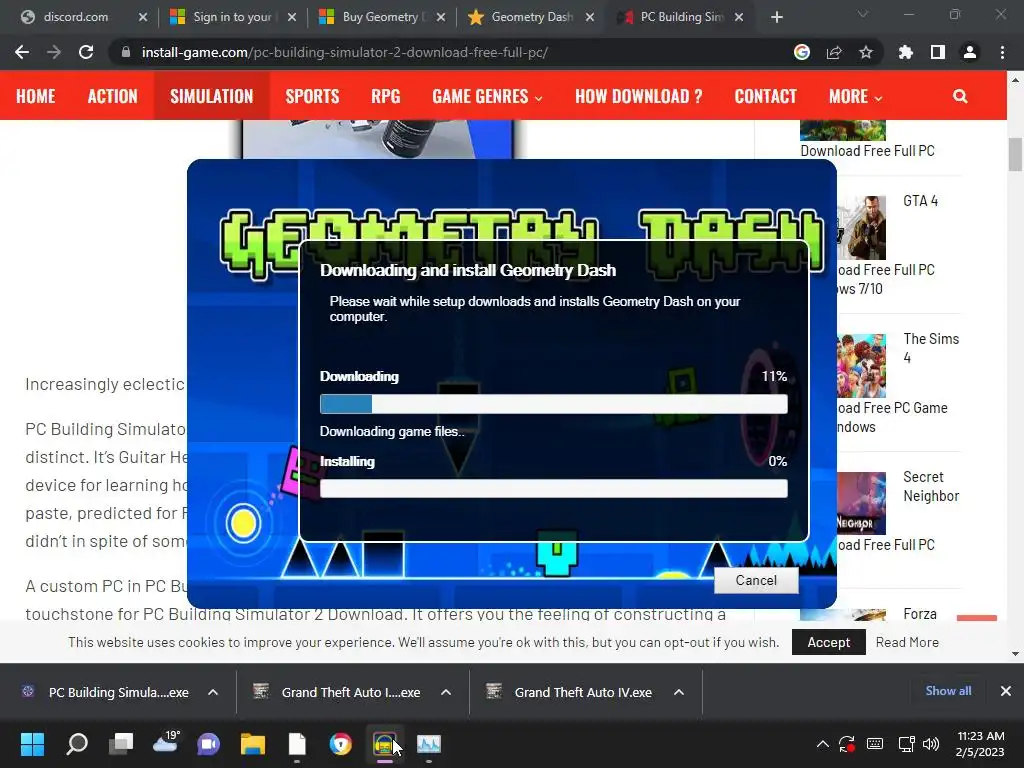Screen dimensions: 1024x768
Task: Switch to the Sign in to your tab
Action: [x=232, y=17]
